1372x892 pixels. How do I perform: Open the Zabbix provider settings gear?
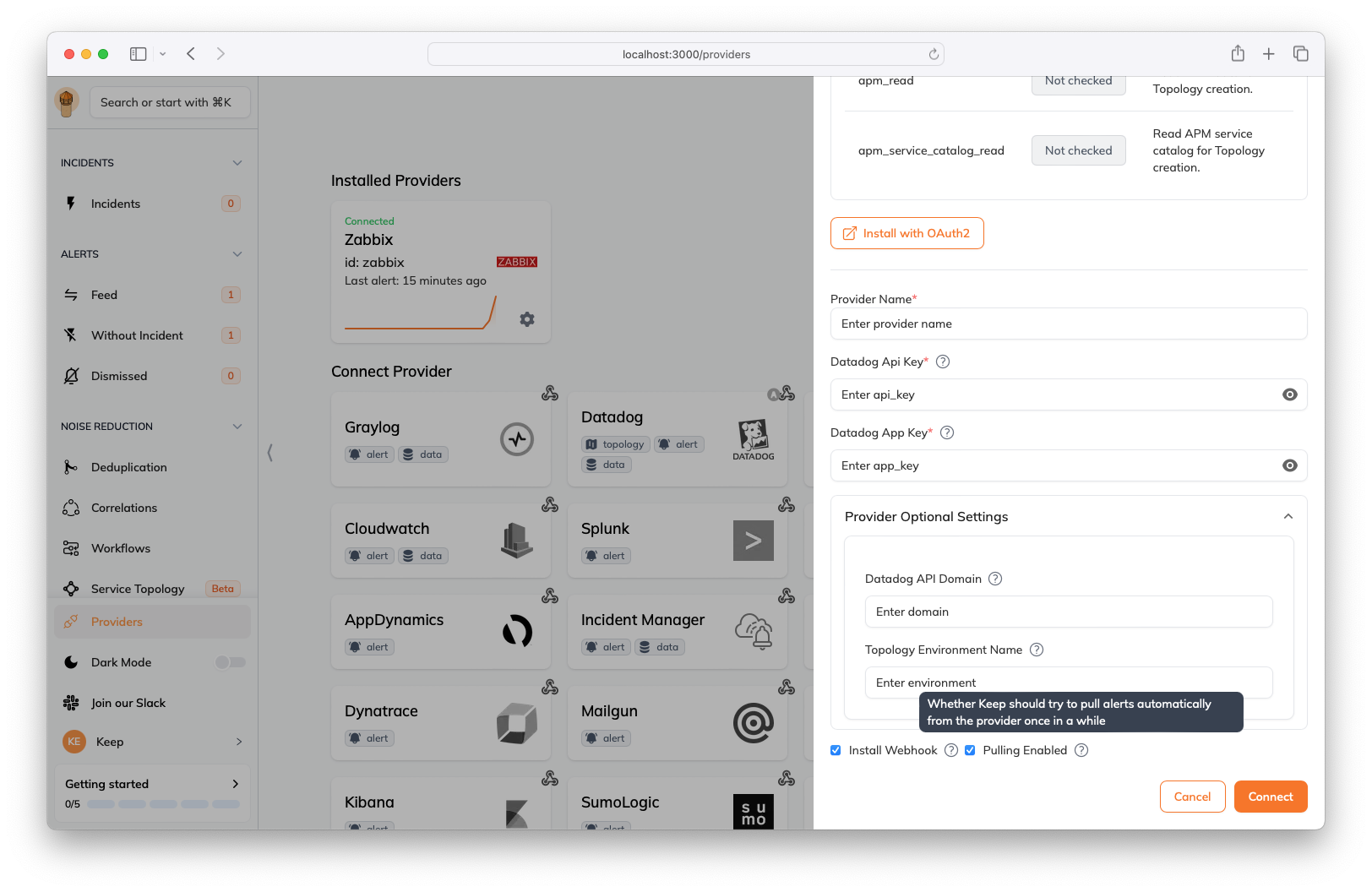(x=527, y=319)
